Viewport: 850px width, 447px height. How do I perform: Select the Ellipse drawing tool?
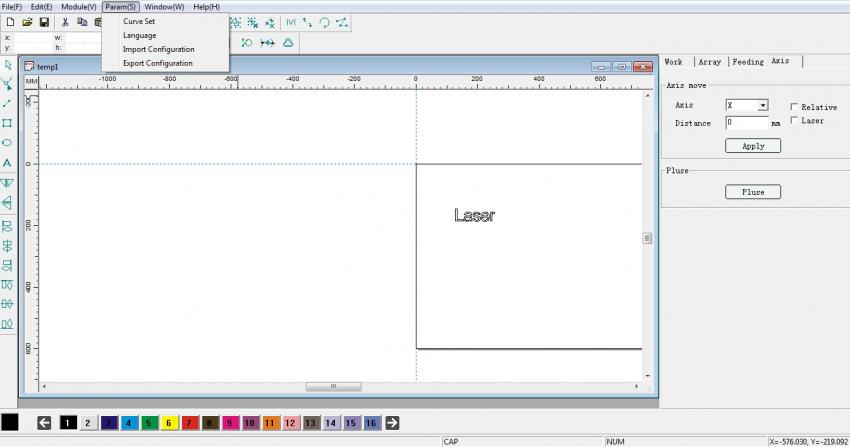click(8, 142)
